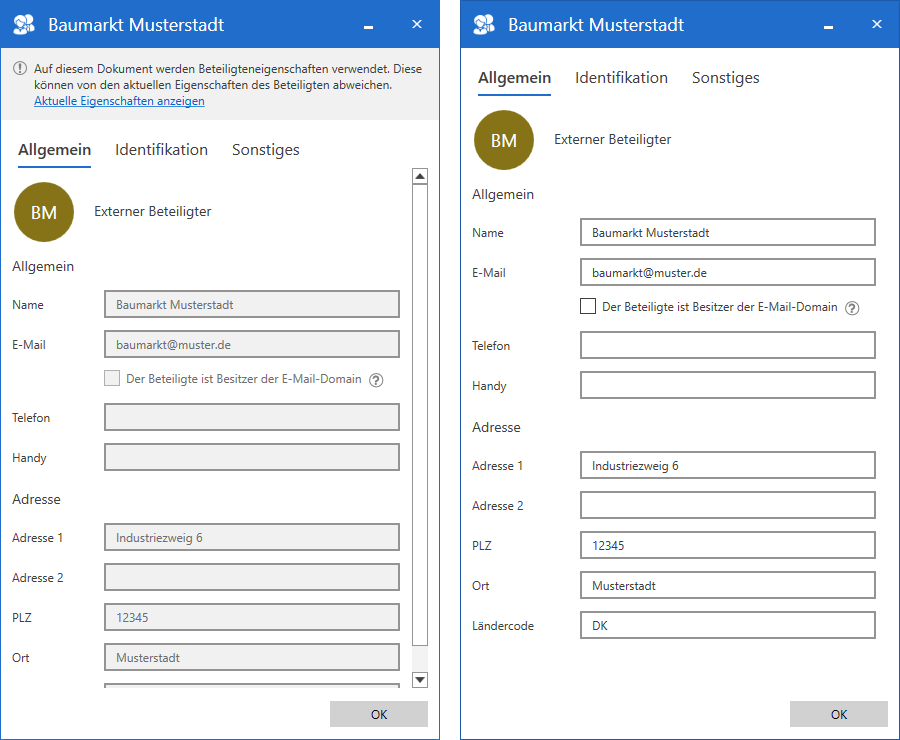Minimize the dialog containing the Ländercode field
Image resolution: width=900 pixels, height=740 pixels.
pyautogui.click(x=828, y=25)
